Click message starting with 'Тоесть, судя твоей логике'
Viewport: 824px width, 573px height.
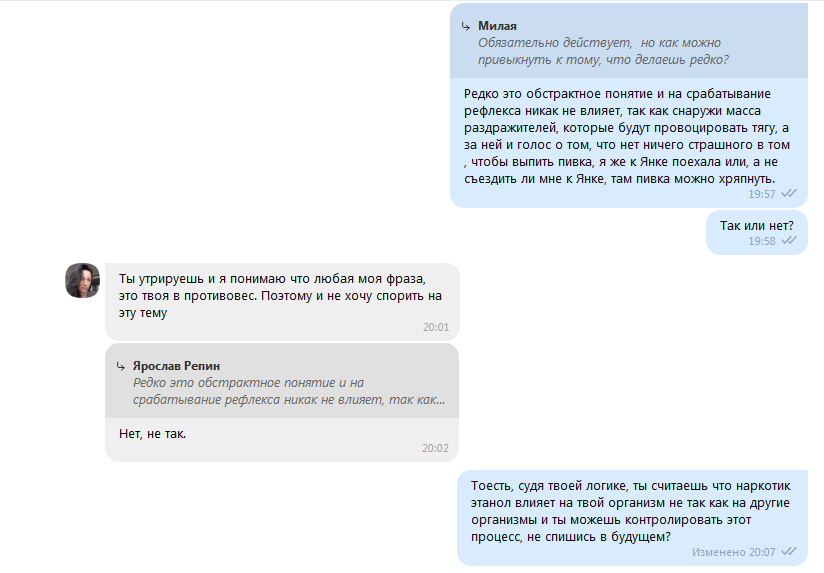click(x=632, y=518)
